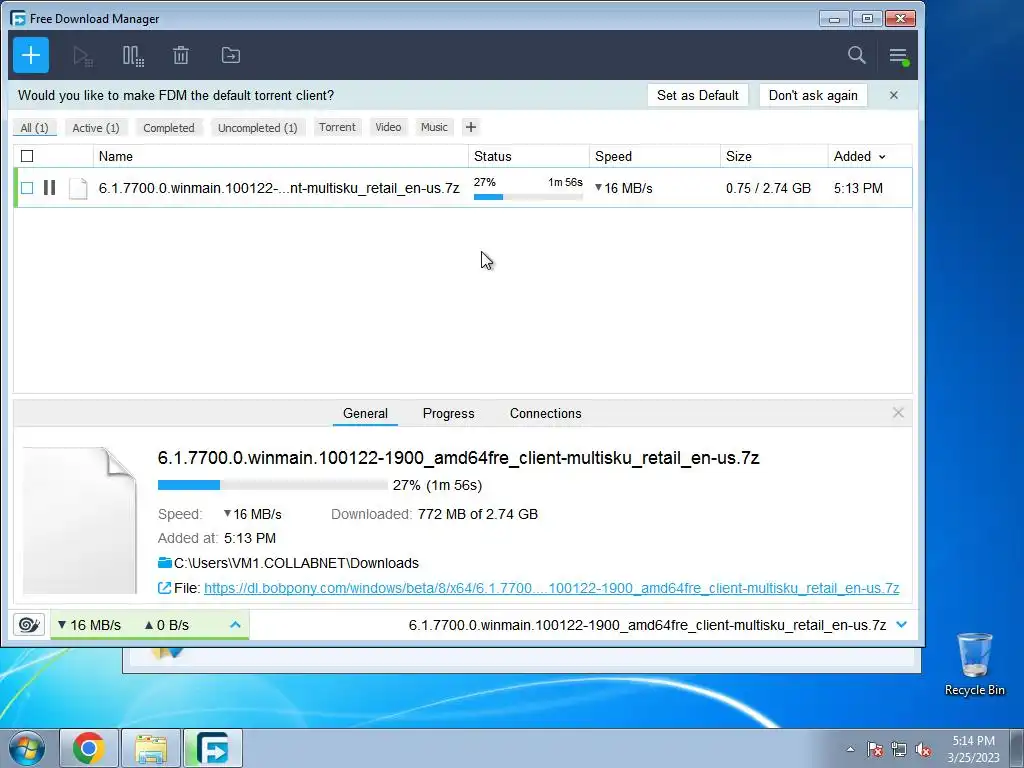Select the Video filter tab
This screenshot has height=768, width=1024.
[388, 127]
